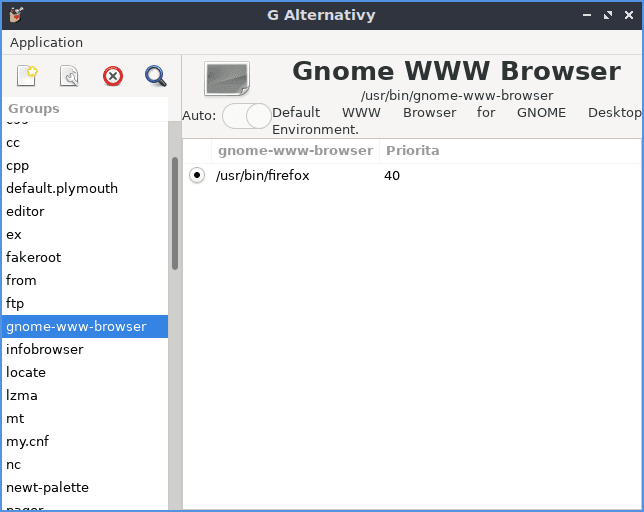This screenshot has height=512, width=644.
Task: Close the G Alternativy window
Action: tap(629, 15)
